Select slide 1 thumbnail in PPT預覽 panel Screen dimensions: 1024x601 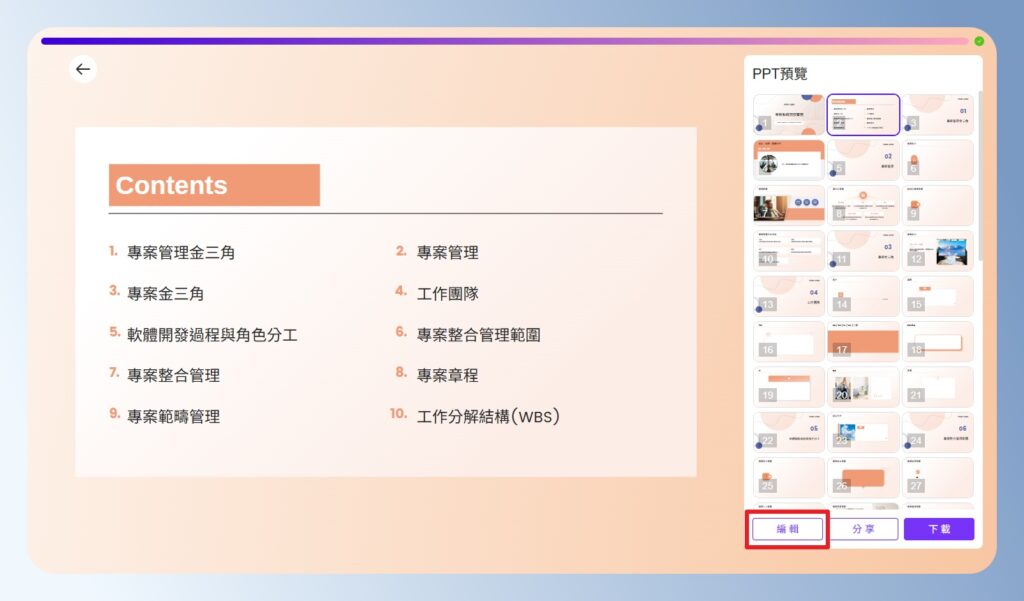788,113
